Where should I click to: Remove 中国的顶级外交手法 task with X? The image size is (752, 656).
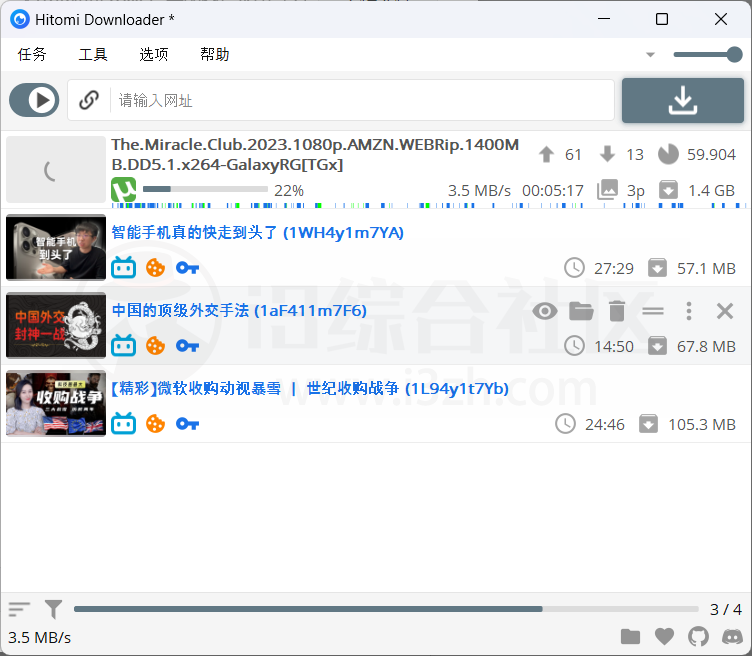point(725,311)
